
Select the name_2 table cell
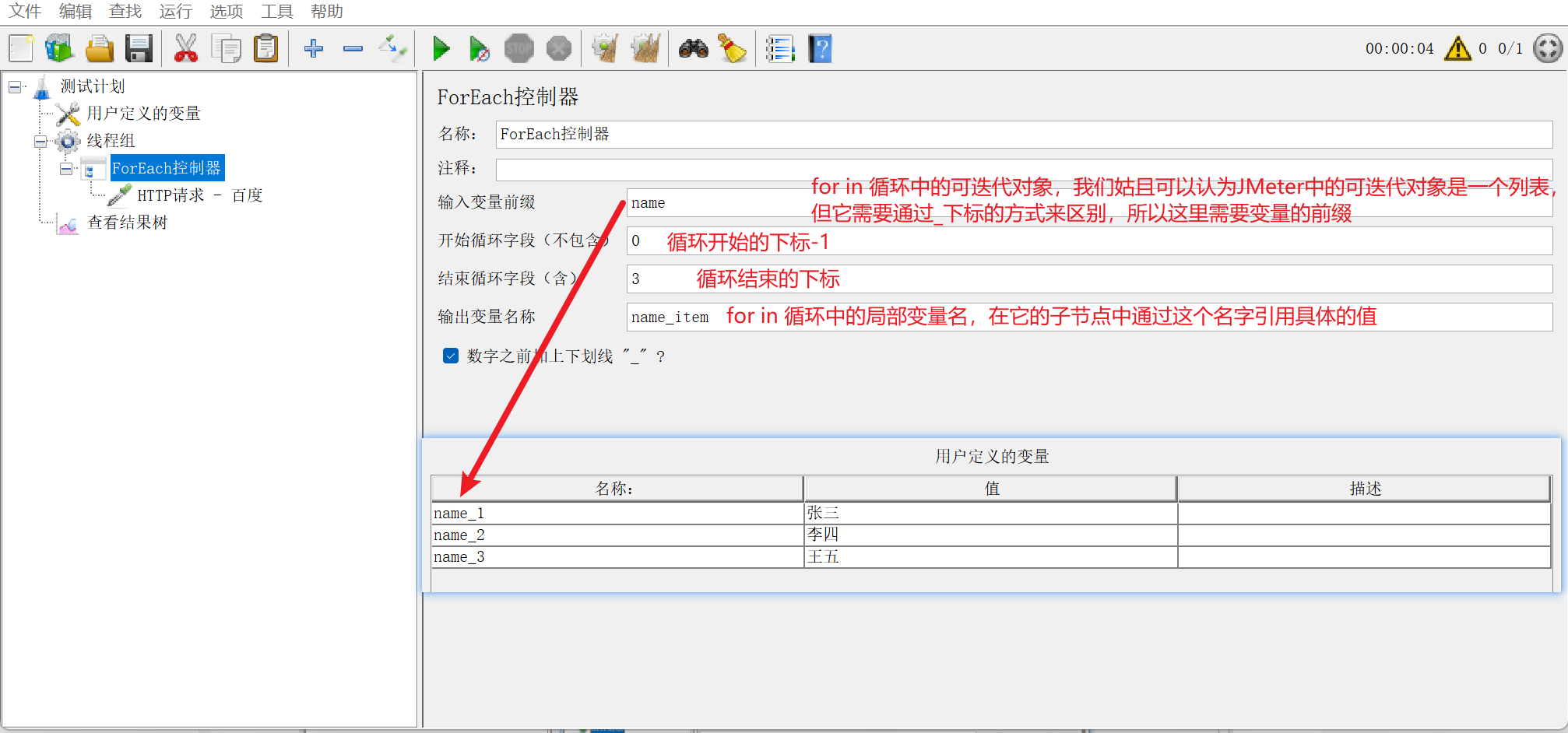(x=617, y=535)
